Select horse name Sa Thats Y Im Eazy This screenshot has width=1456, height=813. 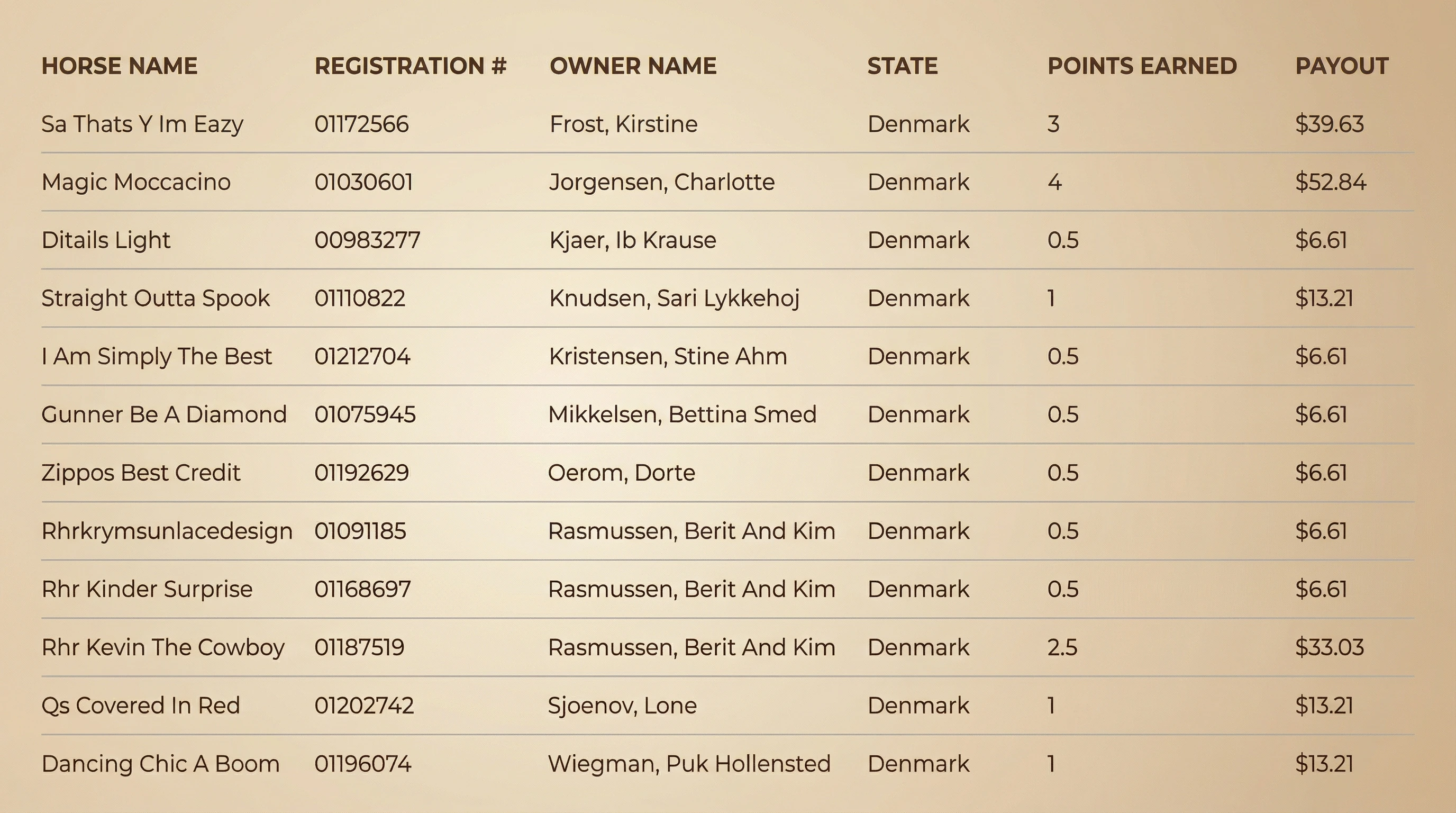142,124
